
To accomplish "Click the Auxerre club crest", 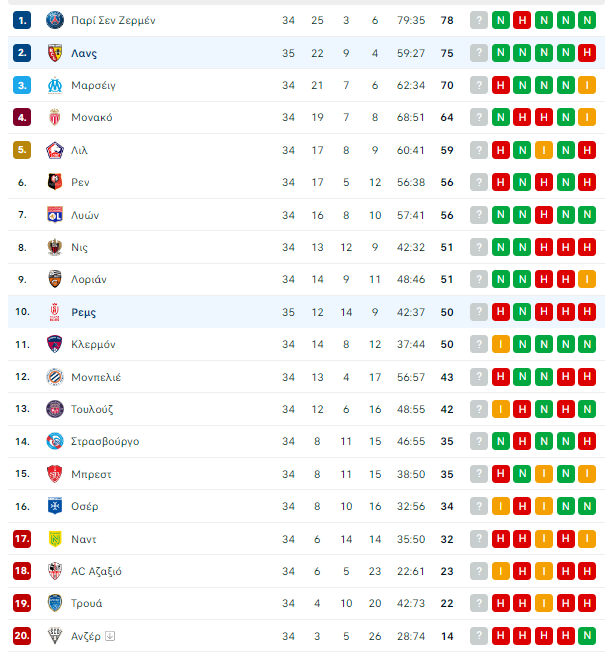I will (55, 506).
